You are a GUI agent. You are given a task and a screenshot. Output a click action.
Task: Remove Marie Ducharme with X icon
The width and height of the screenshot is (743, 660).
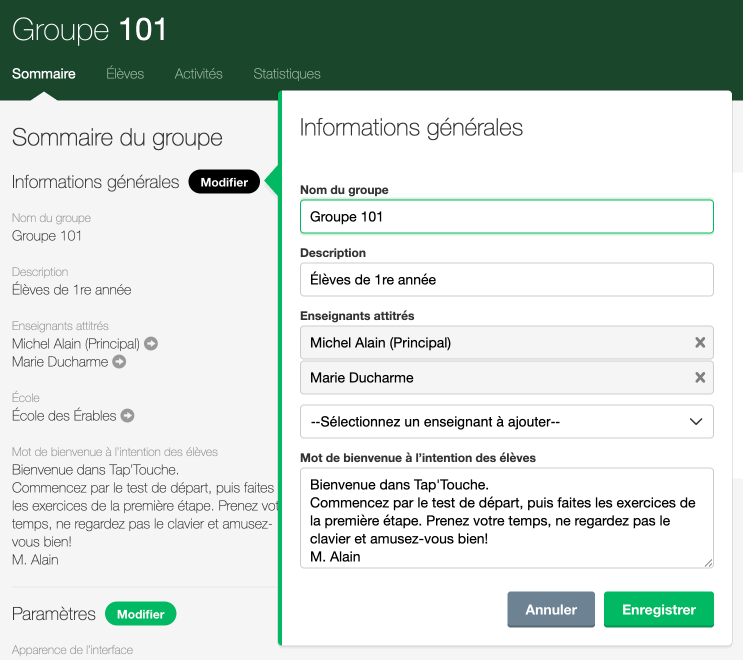click(700, 378)
